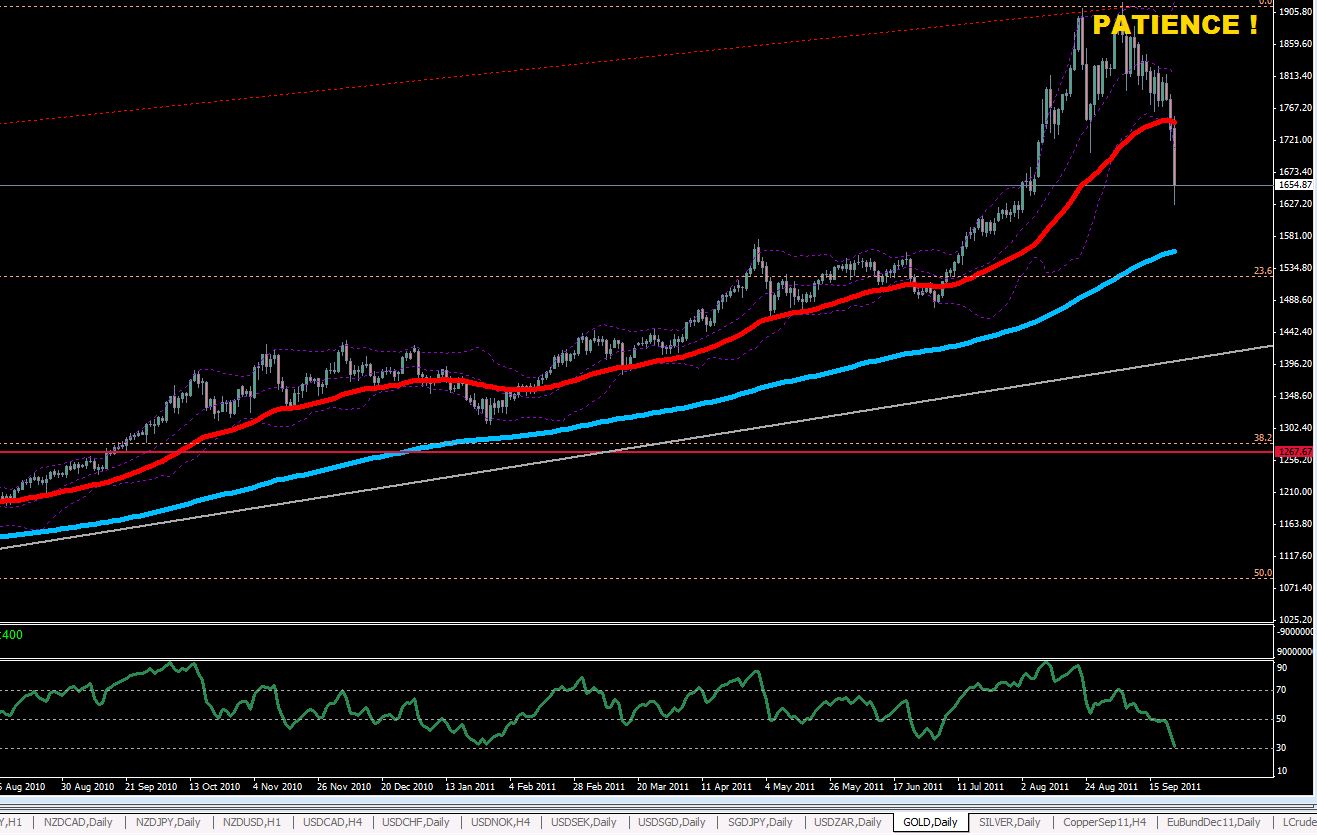The height and width of the screenshot is (835, 1317).
Task: Open the CopperSep11,H4 chart tab
Action: click(1104, 822)
